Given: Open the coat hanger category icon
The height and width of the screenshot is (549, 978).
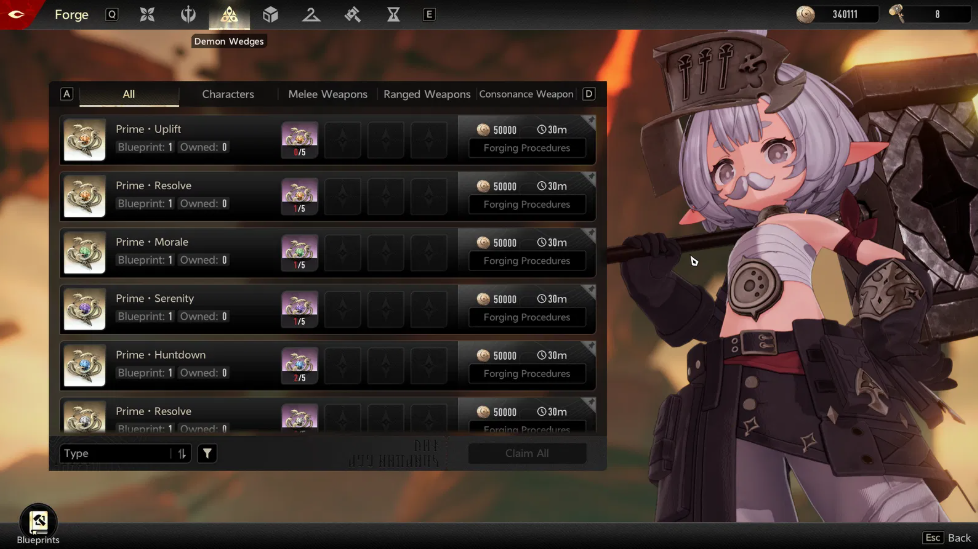Looking at the screenshot, I should point(311,14).
